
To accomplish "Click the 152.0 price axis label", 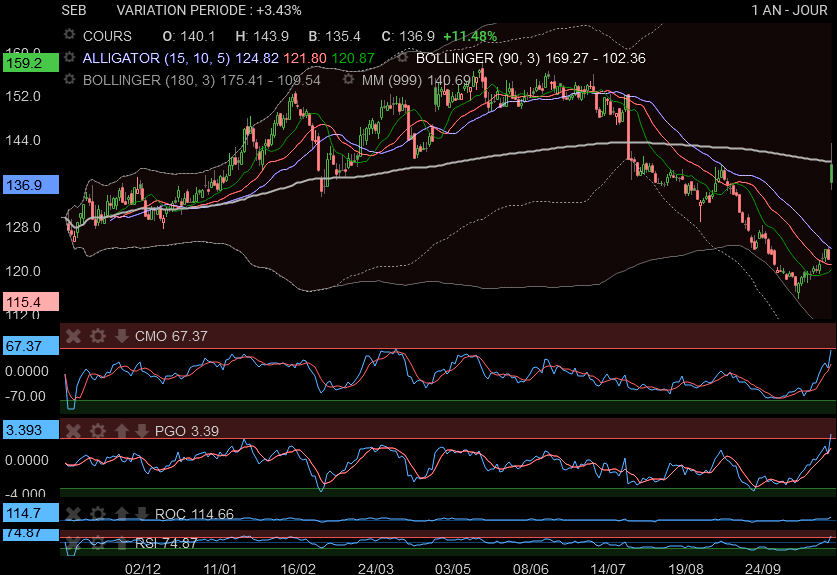I will [23, 97].
